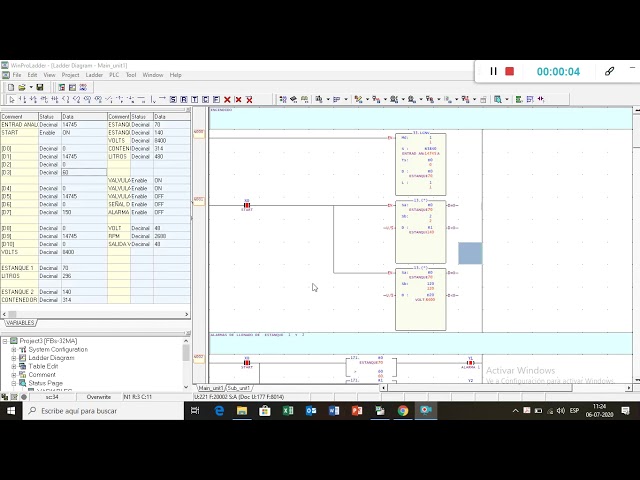The image size is (640, 480).
Task: Open the Project menu
Action: (x=71, y=75)
